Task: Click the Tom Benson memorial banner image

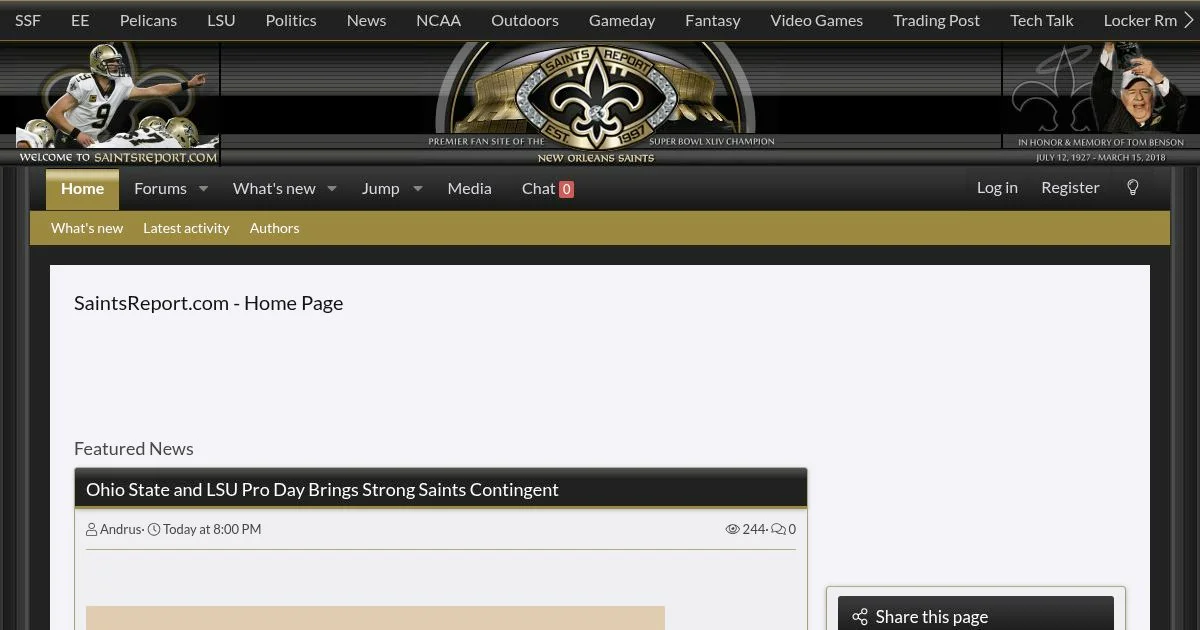Action: [x=1101, y=103]
